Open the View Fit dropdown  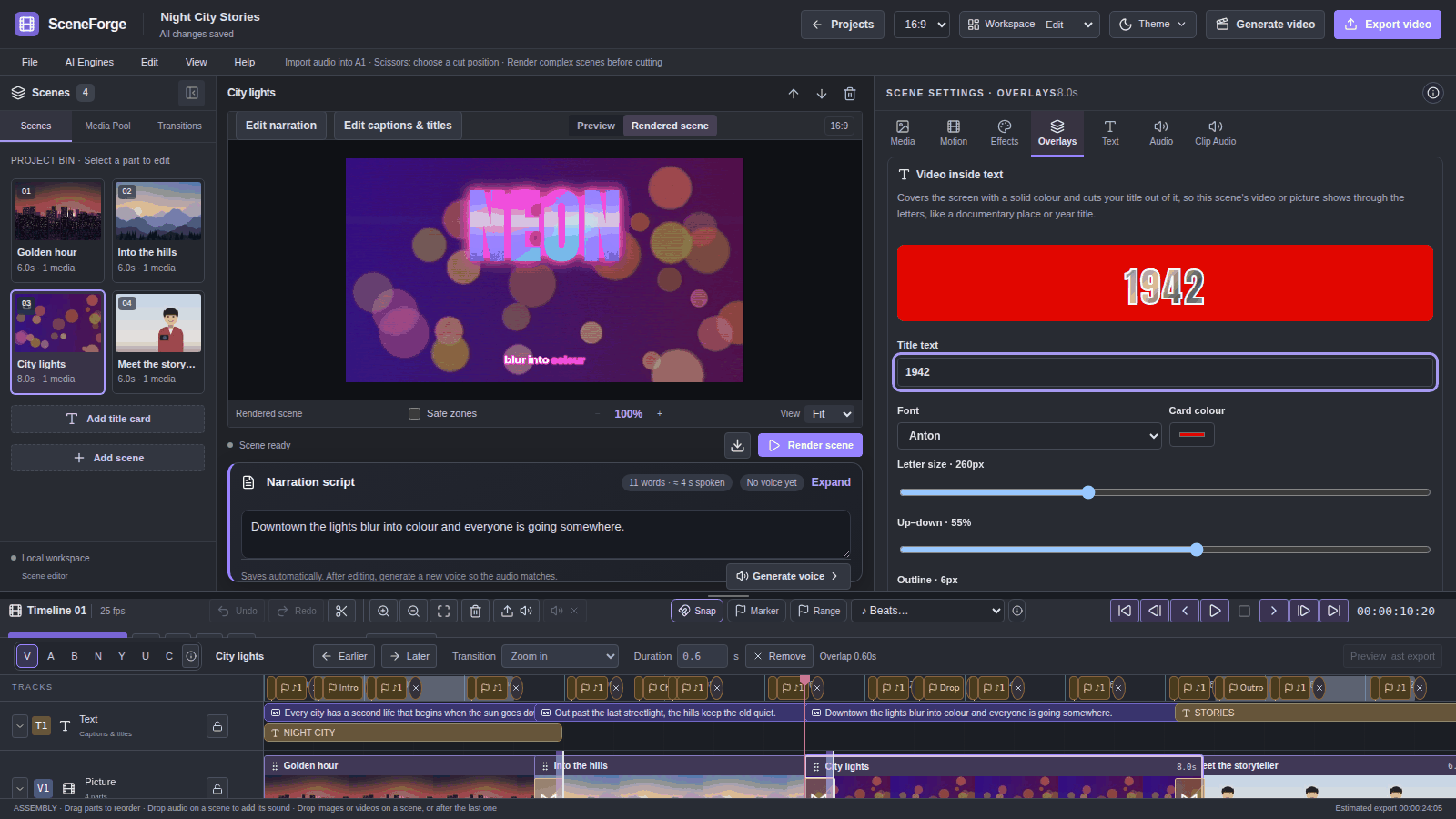(832, 413)
